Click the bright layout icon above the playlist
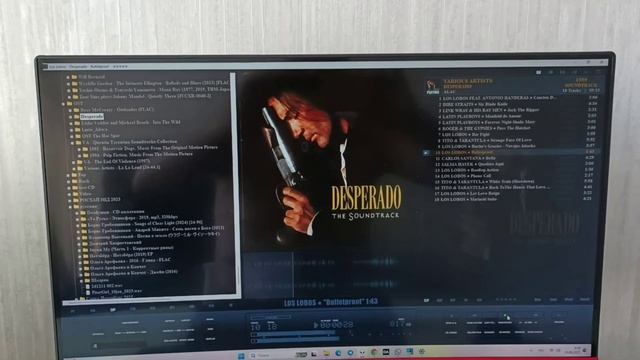Viewport: 640px width, 360px height. tap(539, 72)
